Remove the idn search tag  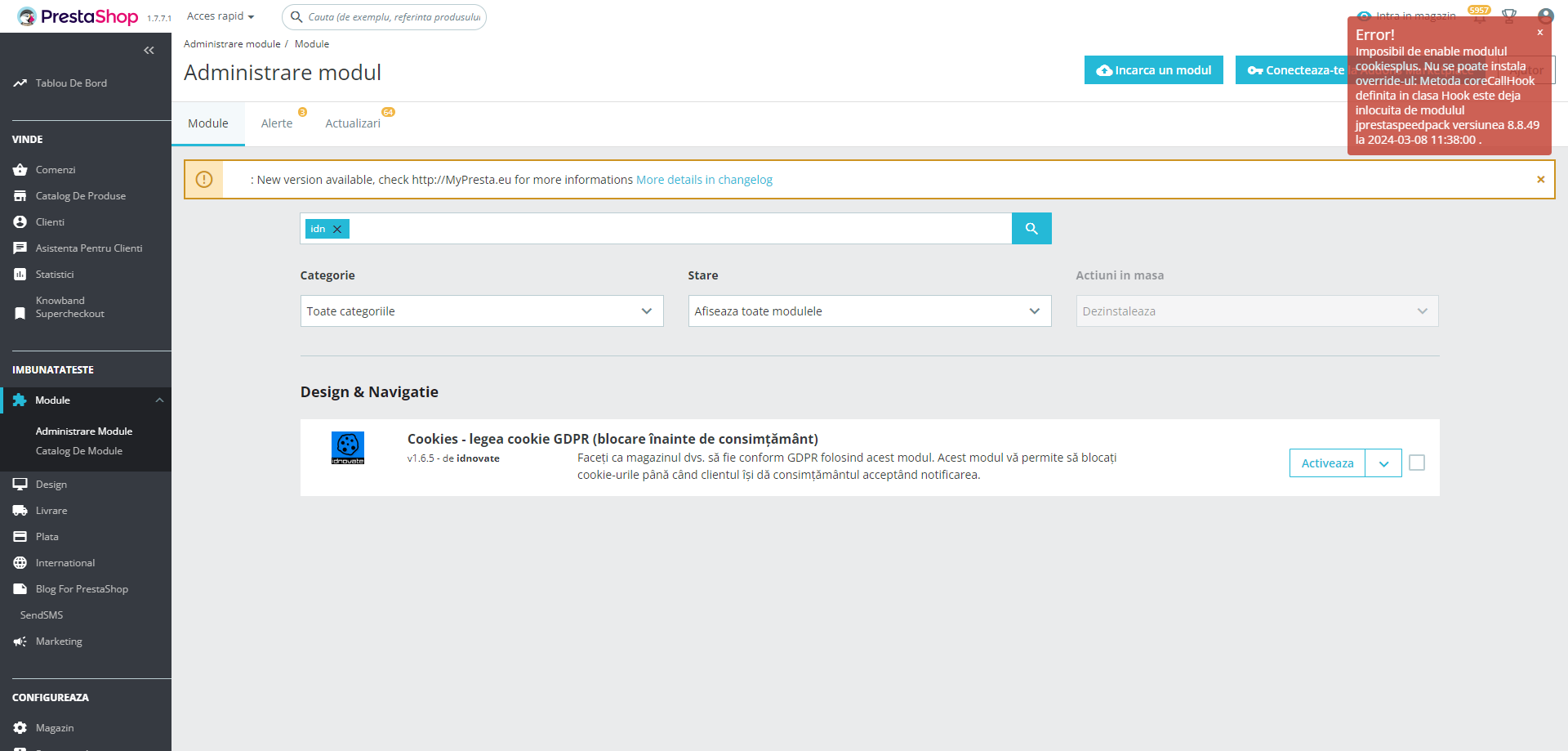(337, 230)
